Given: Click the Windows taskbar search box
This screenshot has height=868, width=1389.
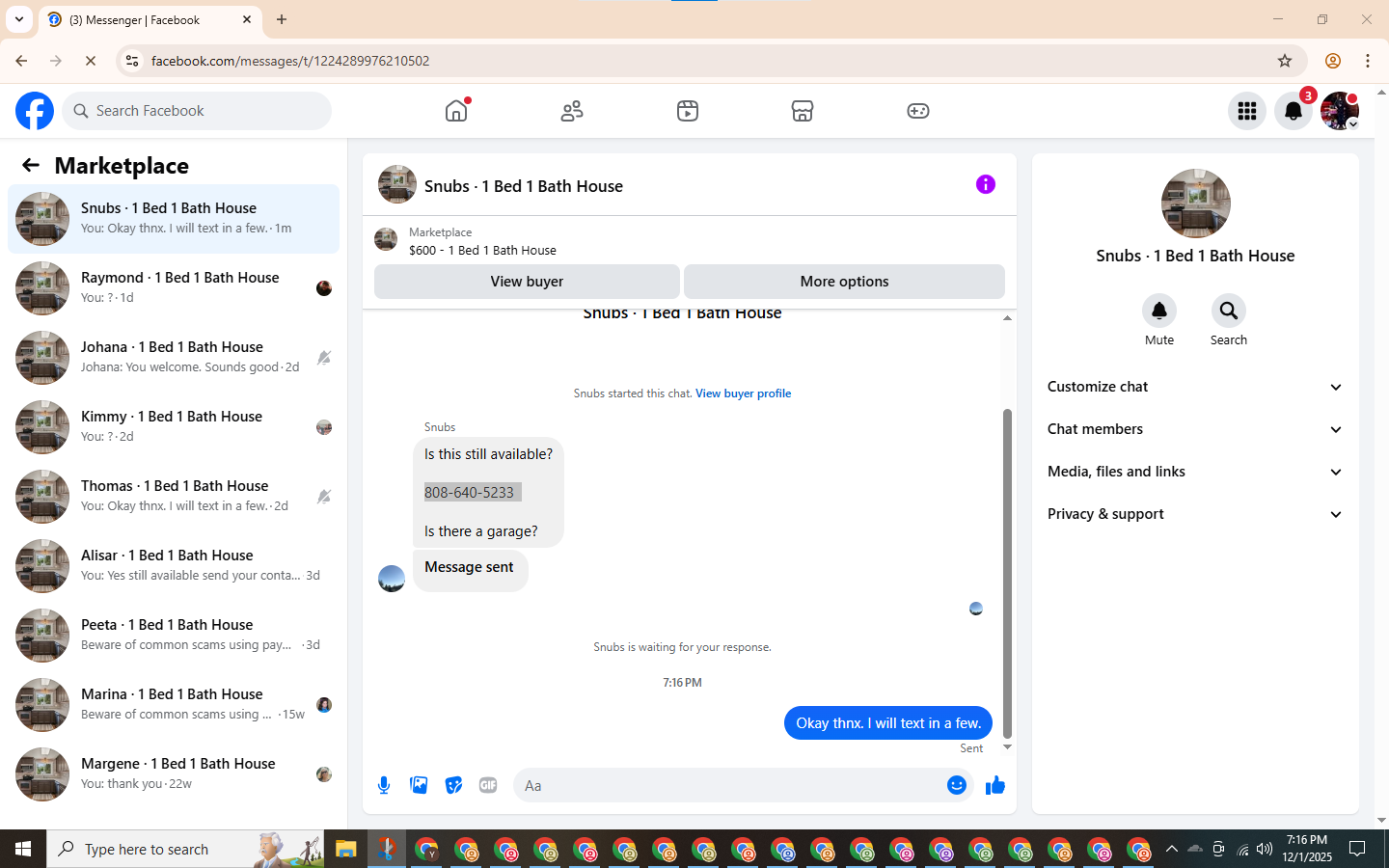Looking at the screenshot, I should point(185,849).
